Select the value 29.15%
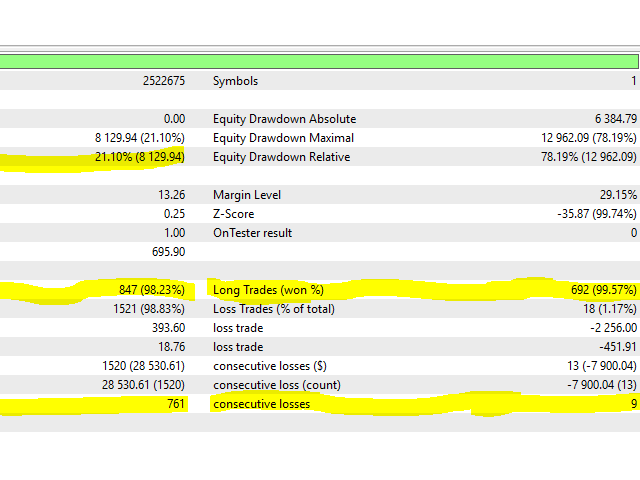The width and height of the screenshot is (640, 480). coord(618,195)
